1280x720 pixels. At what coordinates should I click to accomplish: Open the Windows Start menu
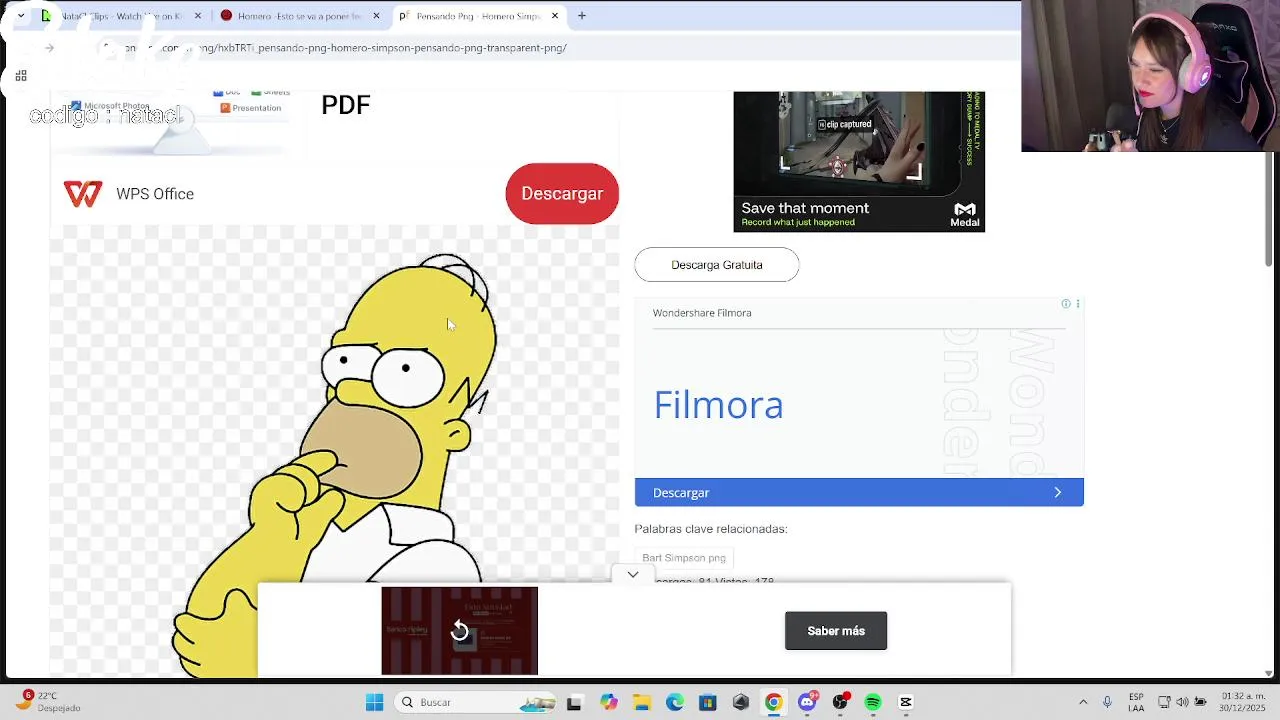click(x=374, y=702)
